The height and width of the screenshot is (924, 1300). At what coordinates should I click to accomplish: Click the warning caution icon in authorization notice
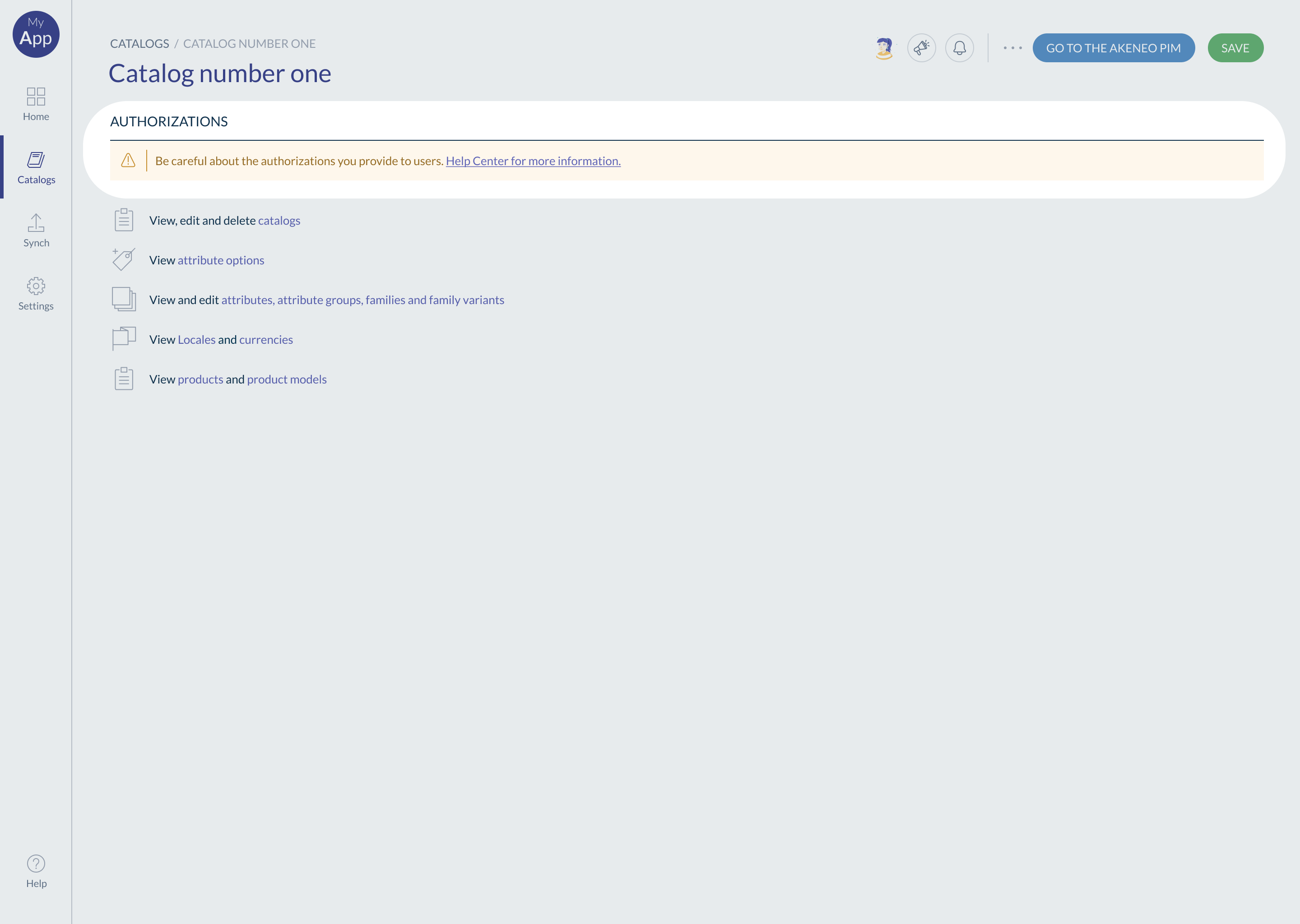[x=127, y=161]
